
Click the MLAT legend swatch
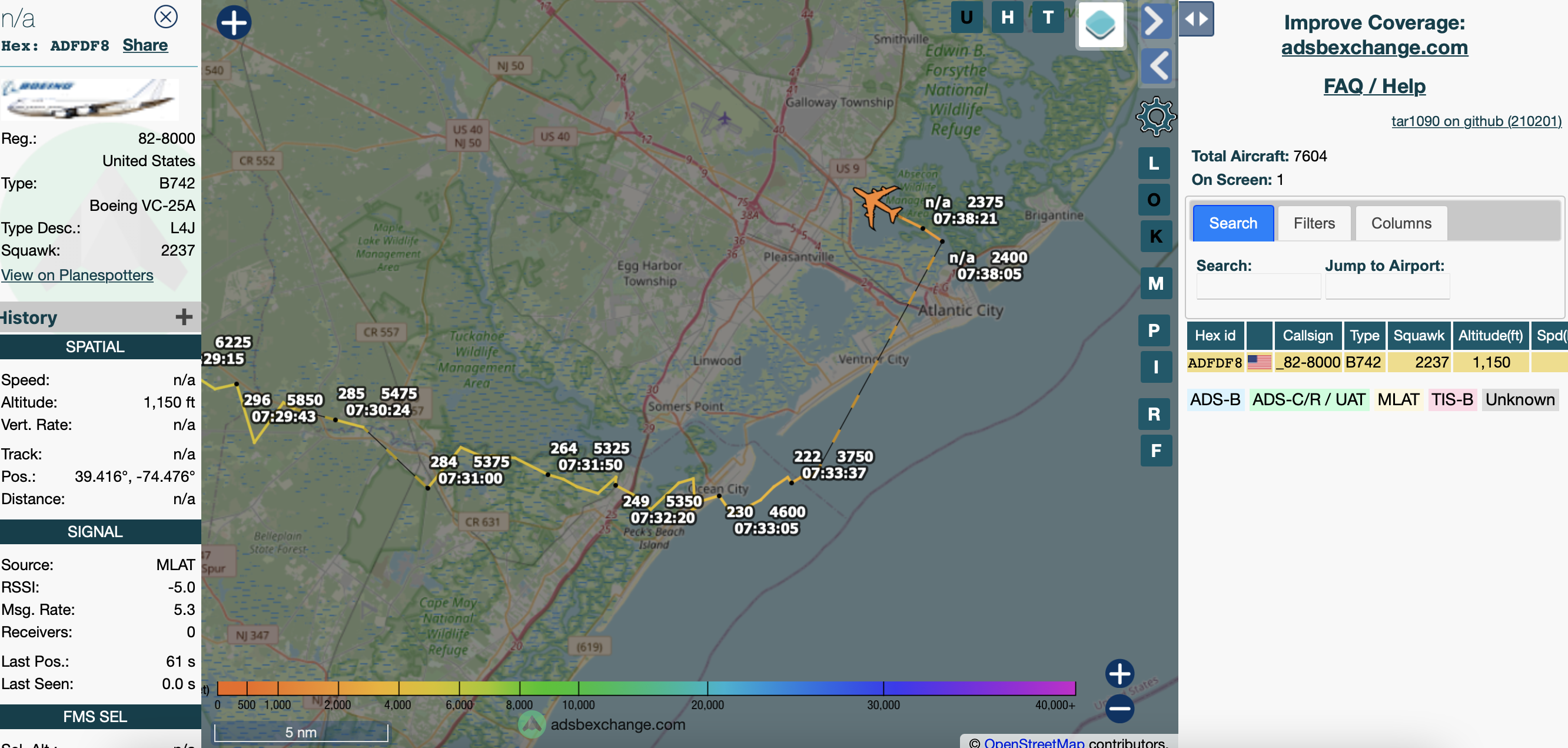tap(1398, 399)
